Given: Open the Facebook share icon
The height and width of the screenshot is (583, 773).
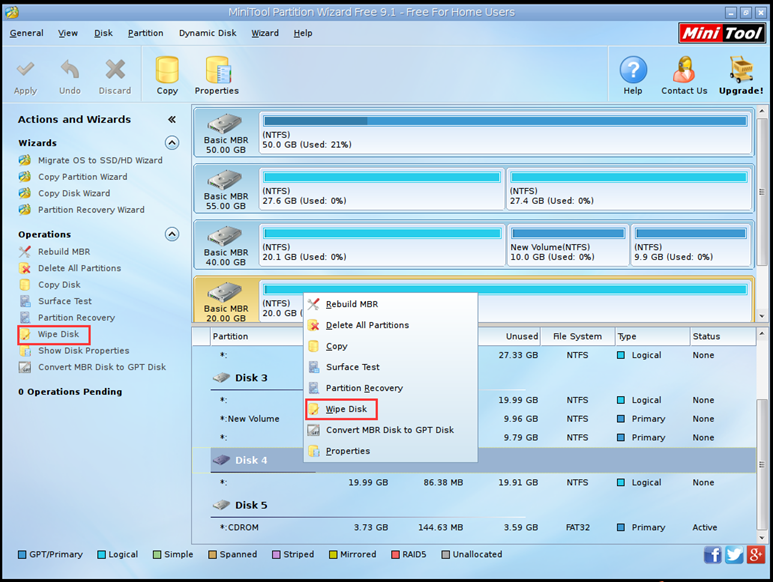Looking at the screenshot, I should [712, 555].
